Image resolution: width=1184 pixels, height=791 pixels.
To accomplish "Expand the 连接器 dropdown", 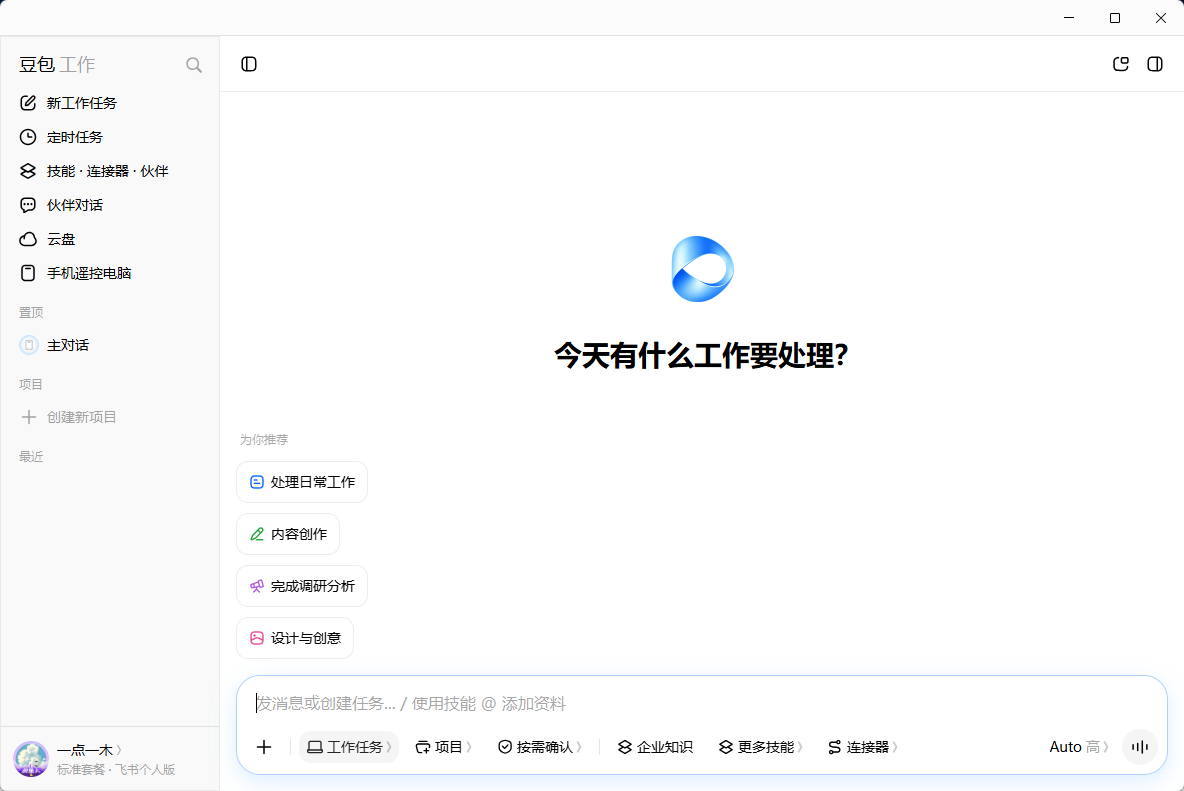I will pyautogui.click(x=862, y=746).
